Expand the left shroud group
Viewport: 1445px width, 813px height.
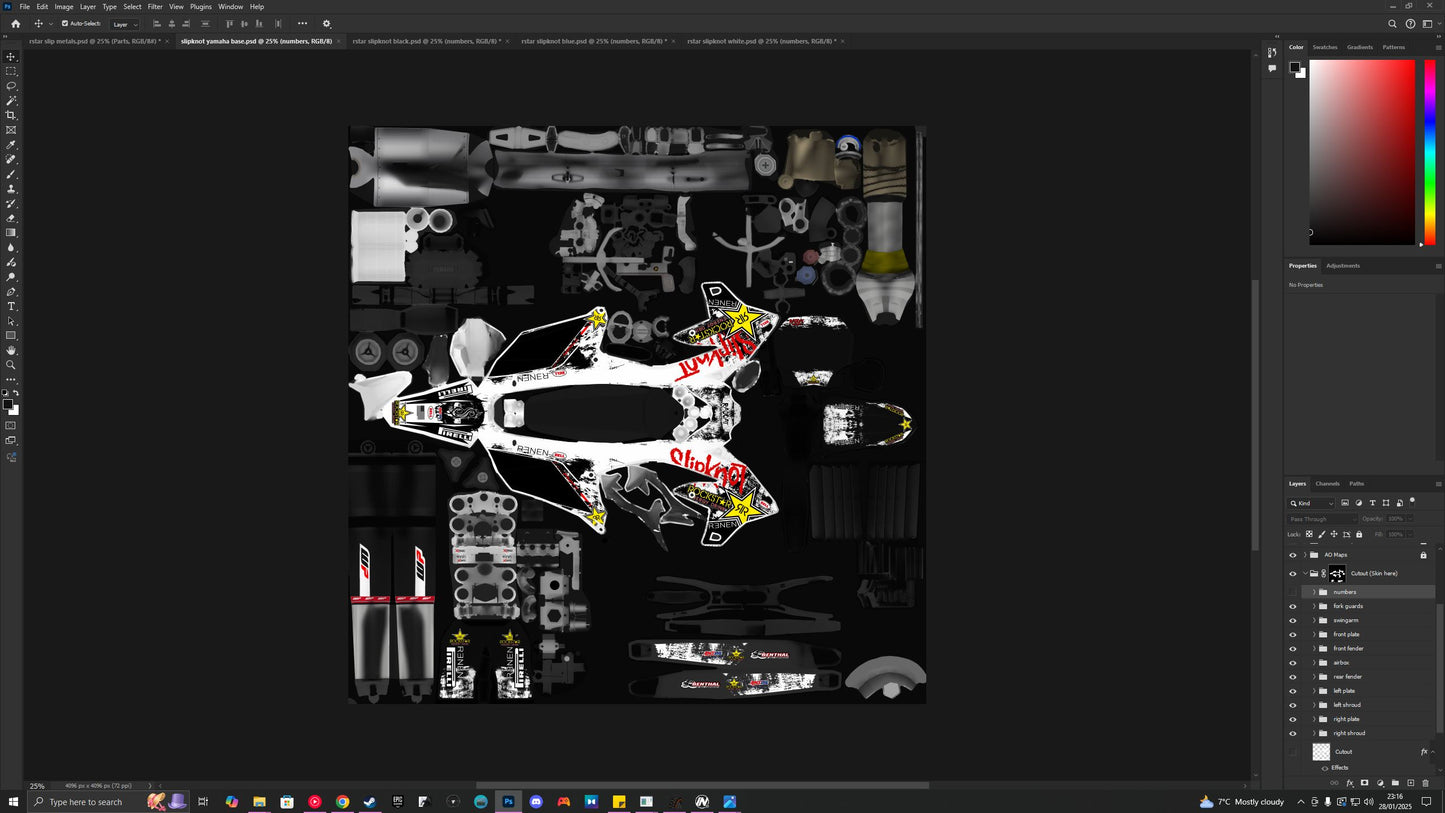pos(1314,705)
